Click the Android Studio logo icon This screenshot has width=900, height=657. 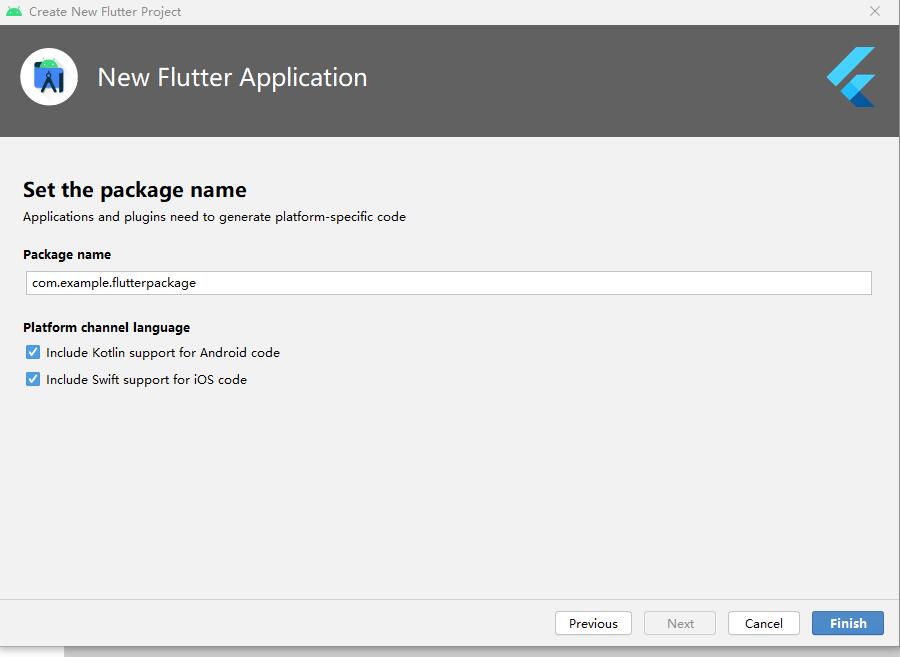click(49, 77)
